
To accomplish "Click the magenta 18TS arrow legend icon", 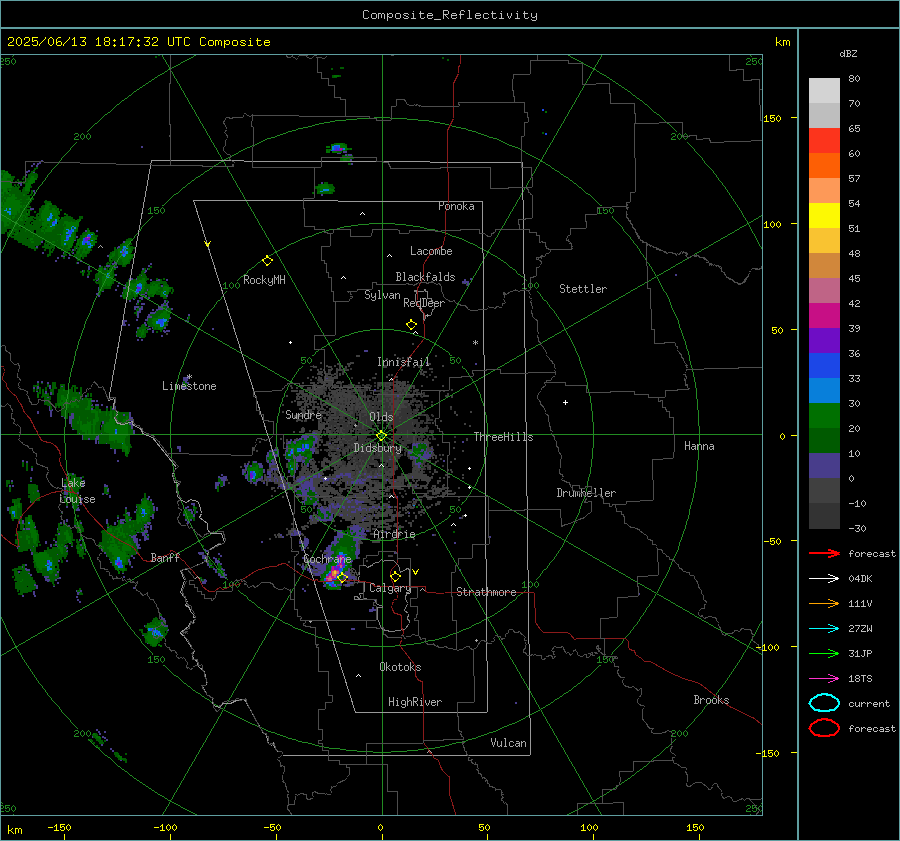I will tap(824, 679).
